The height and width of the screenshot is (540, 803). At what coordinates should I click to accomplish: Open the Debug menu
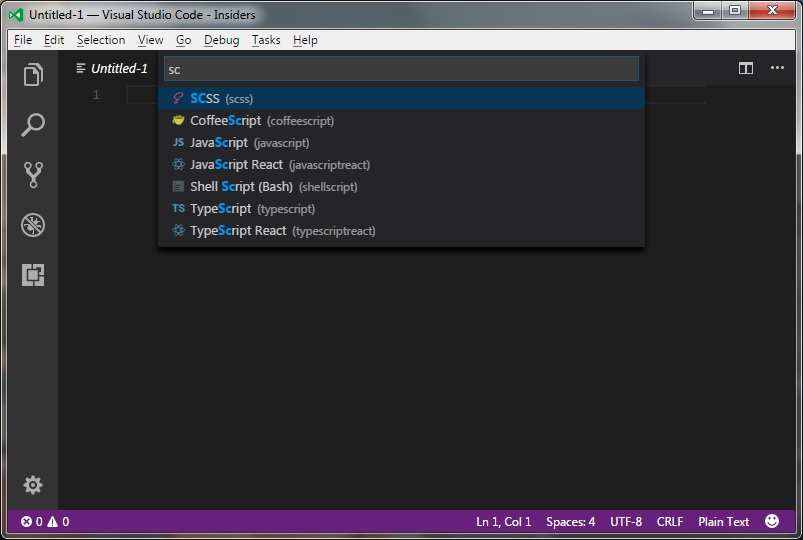221,40
